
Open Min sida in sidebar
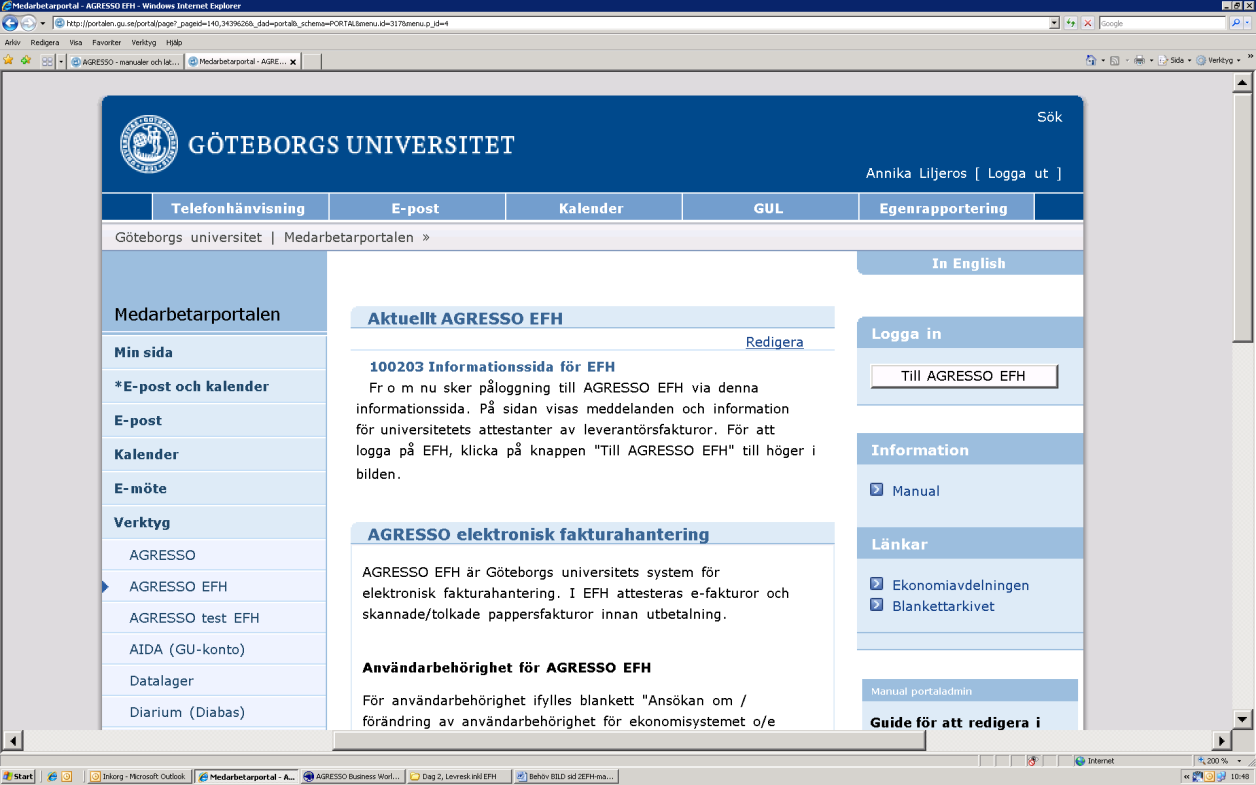click(x=214, y=352)
